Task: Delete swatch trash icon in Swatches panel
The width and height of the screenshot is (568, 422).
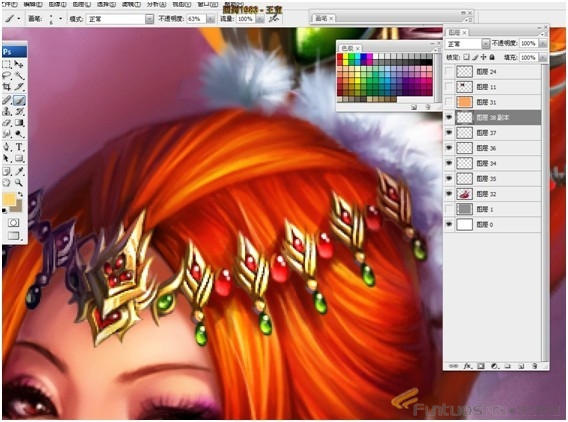Action: [427, 107]
